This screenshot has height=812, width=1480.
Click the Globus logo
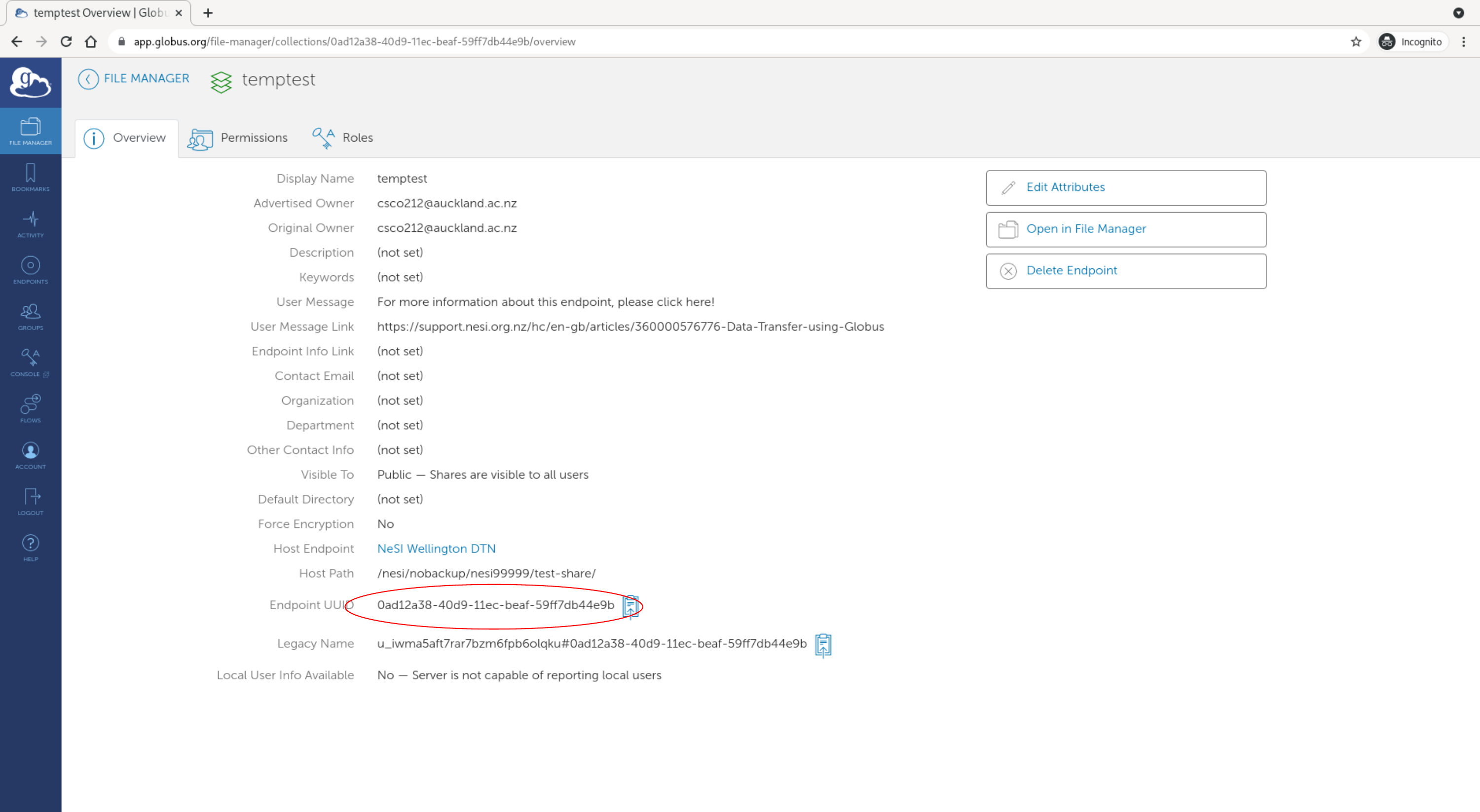(31, 82)
